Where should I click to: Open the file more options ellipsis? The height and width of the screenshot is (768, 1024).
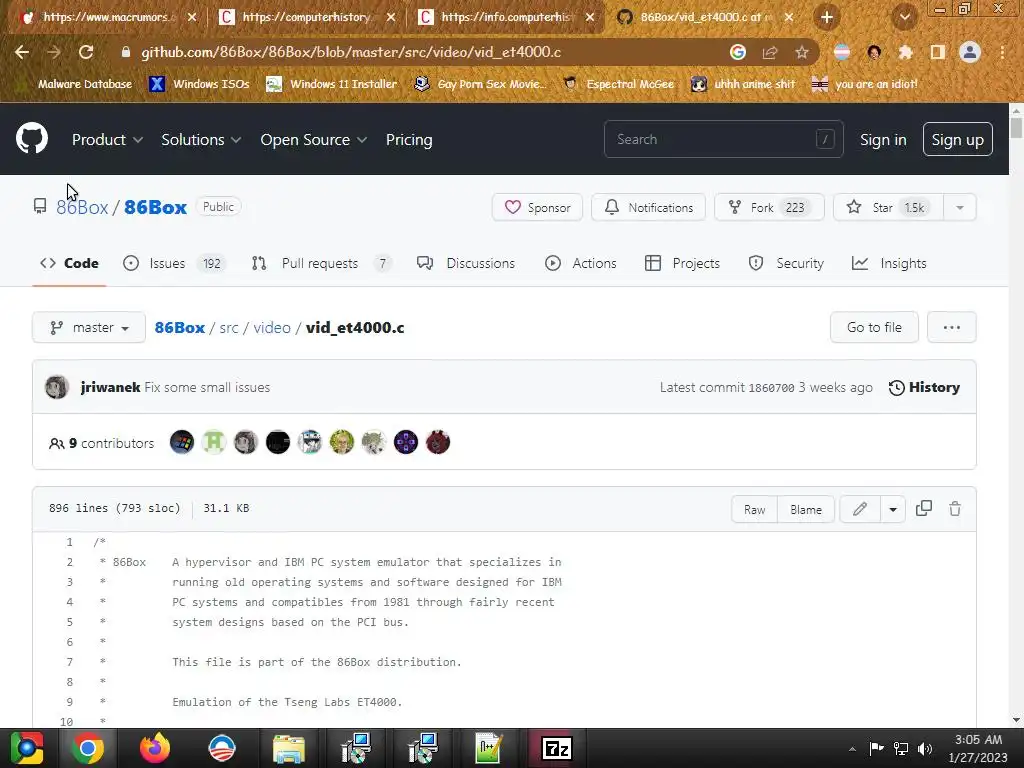[952, 327]
